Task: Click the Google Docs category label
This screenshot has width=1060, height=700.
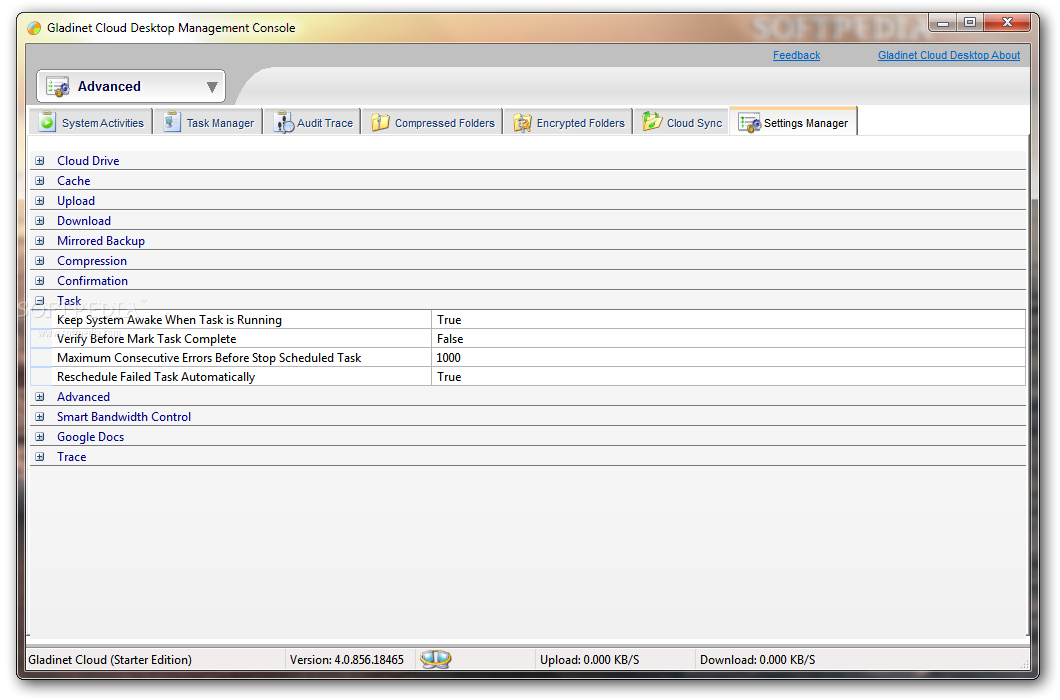Action: 91,437
